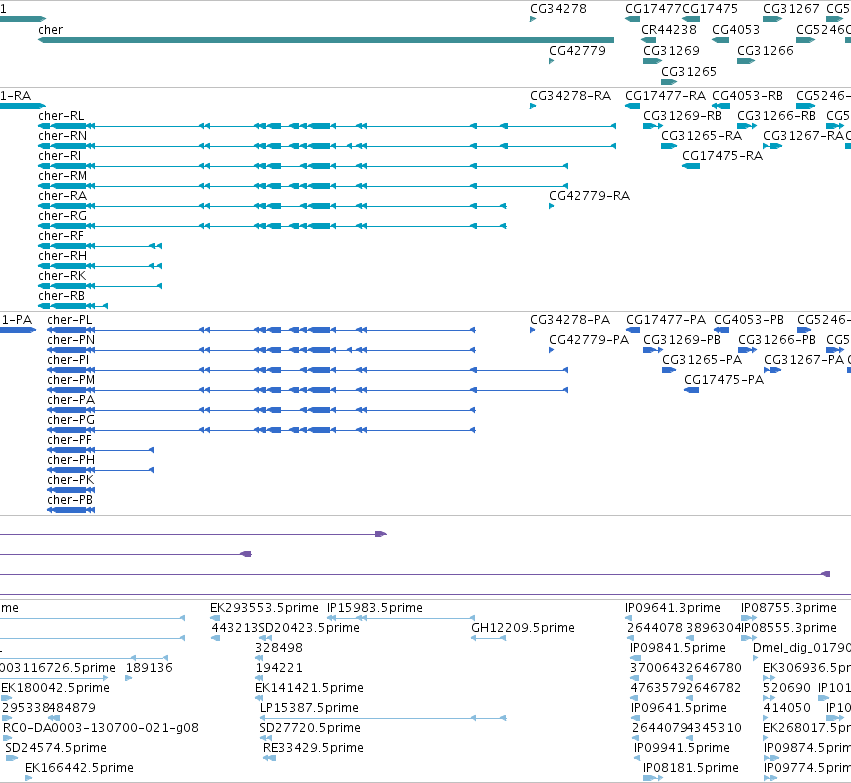Open the CG17477-PA protein label
The height and width of the screenshot is (783, 851).
[666, 320]
